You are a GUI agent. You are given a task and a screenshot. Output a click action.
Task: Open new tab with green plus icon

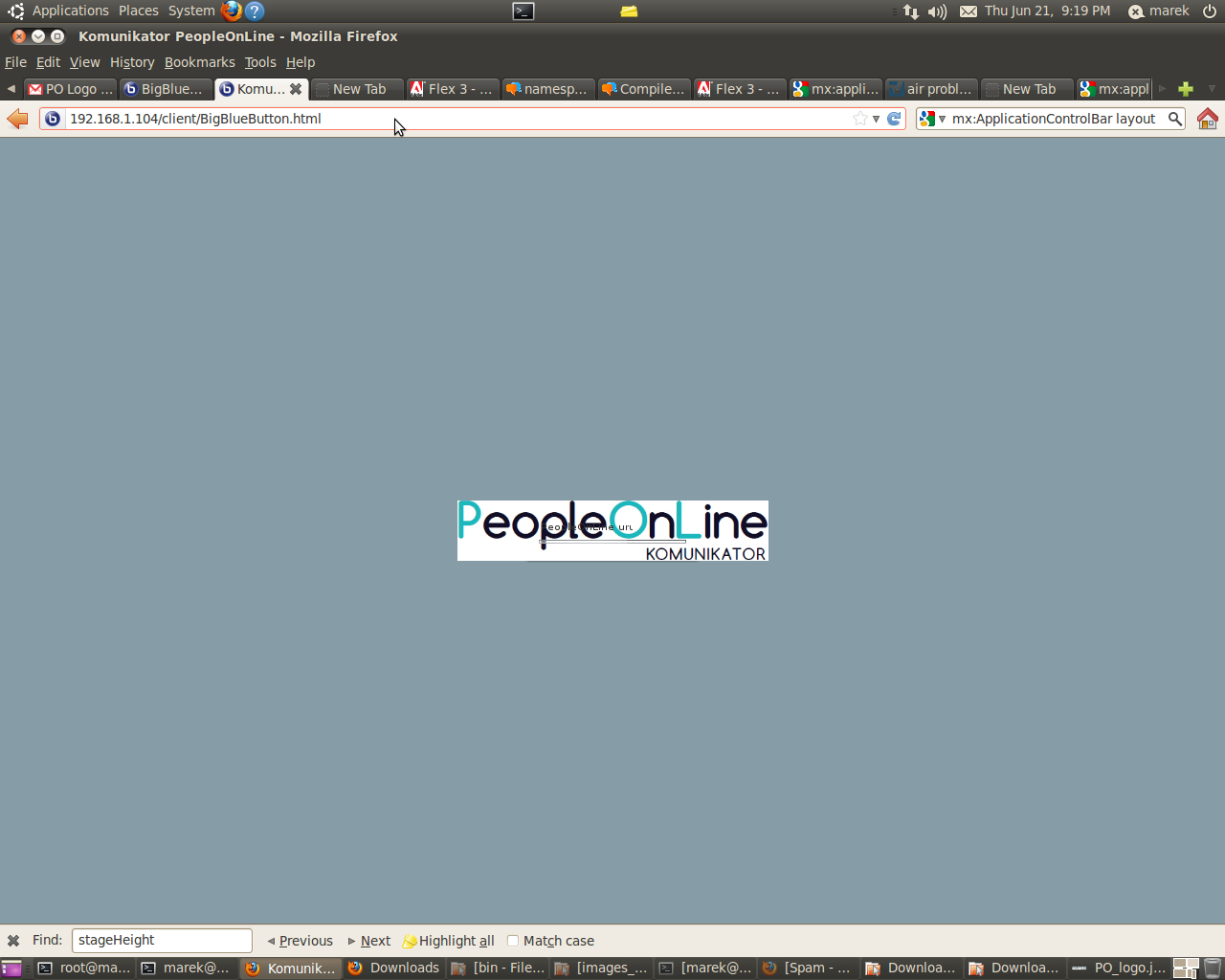pos(1186,89)
